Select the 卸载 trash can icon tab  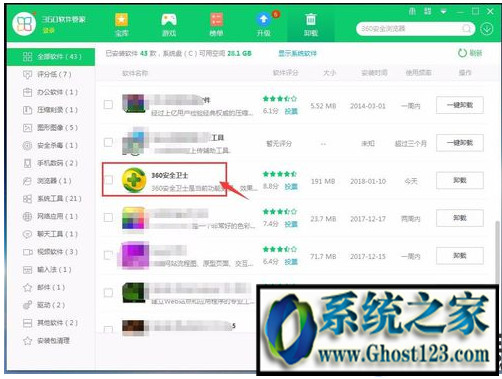coord(311,24)
